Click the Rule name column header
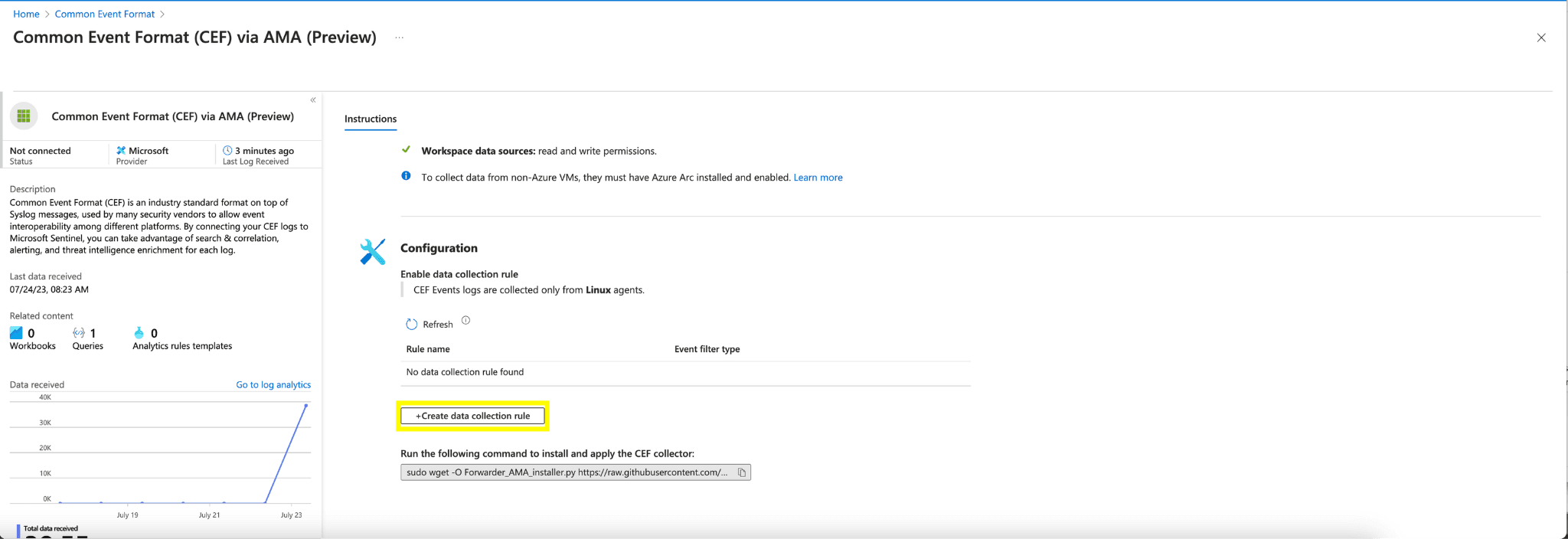1568x539 pixels. 428,349
